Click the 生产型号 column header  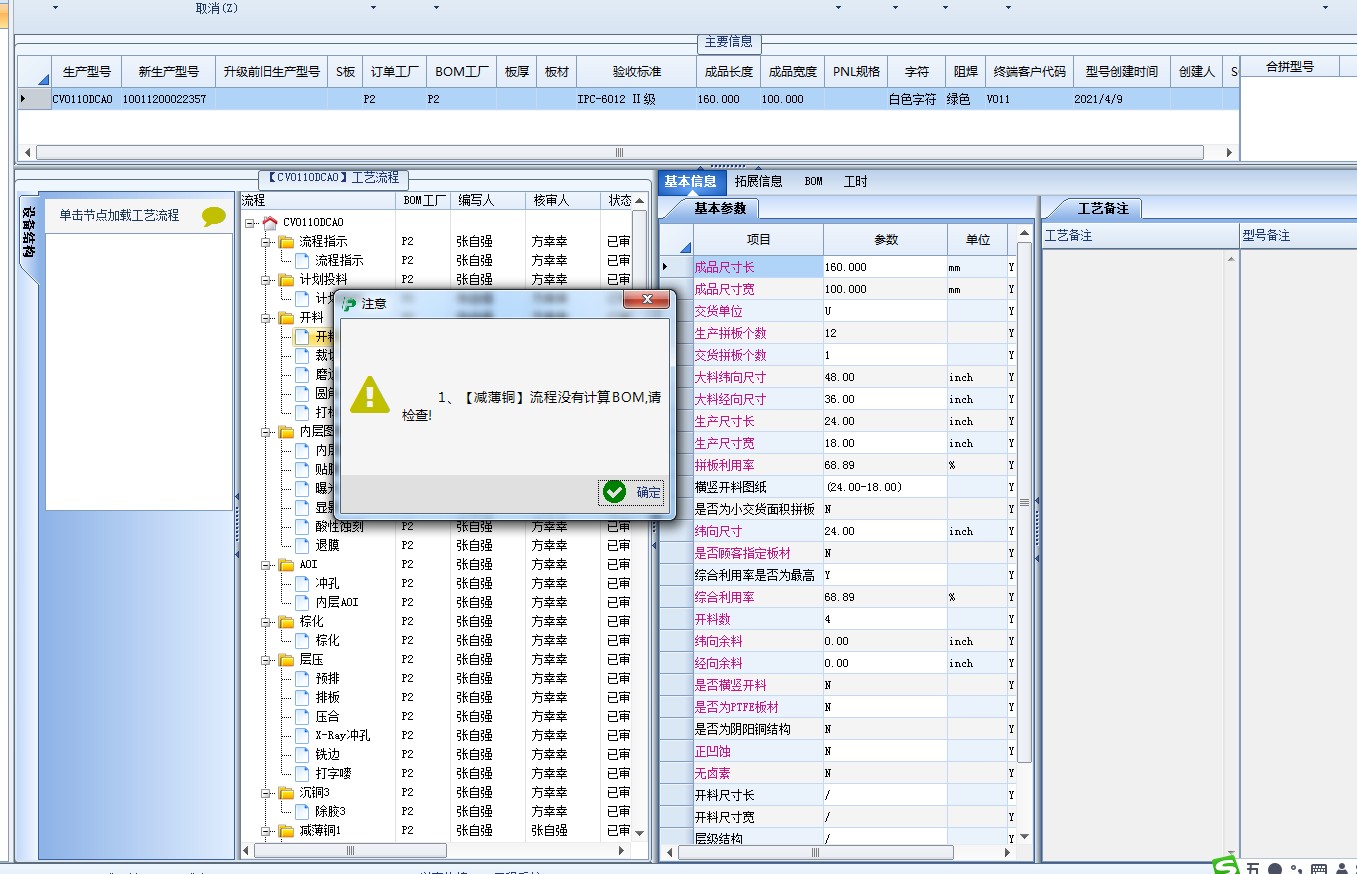coord(87,72)
